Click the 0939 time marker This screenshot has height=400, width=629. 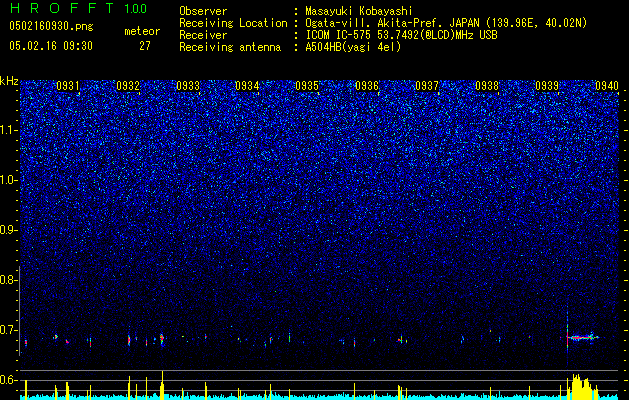[x=547, y=86]
